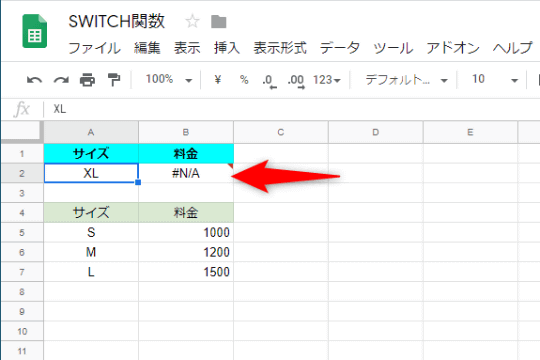Screen dimensions: 540x360
Task: Select column A header
Action: click(91, 132)
